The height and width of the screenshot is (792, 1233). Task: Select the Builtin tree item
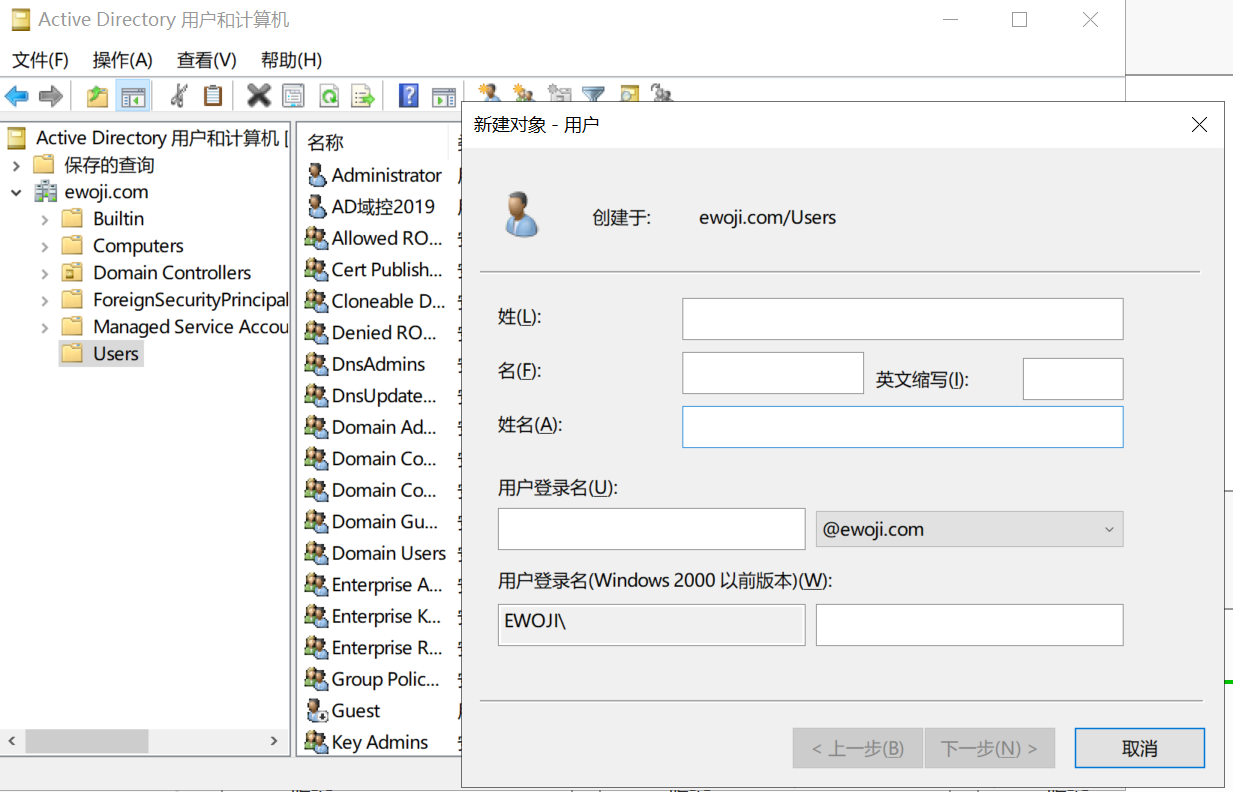118,219
